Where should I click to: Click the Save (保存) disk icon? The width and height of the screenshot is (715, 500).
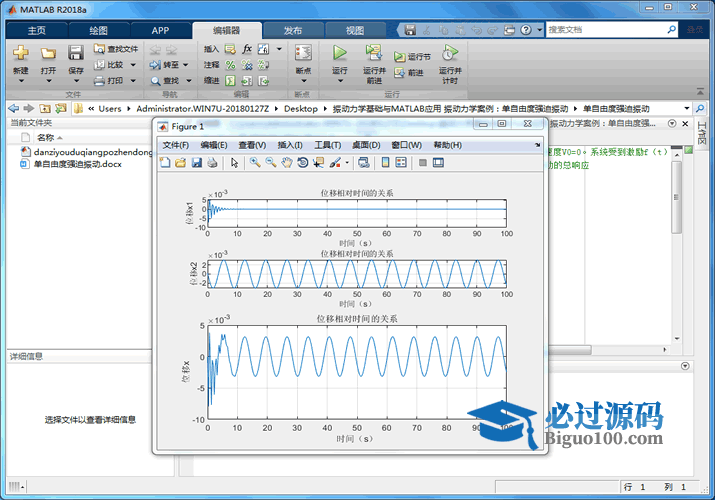click(x=75, y=53)
